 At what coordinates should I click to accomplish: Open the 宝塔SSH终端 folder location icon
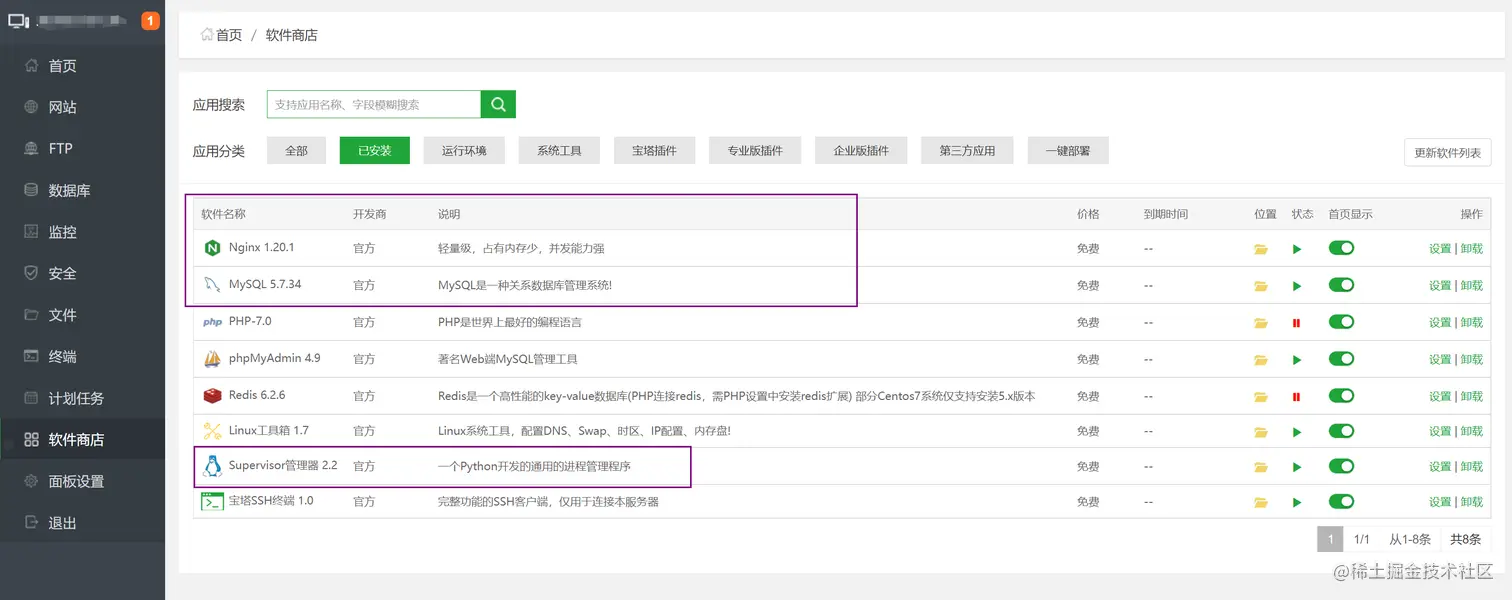[x=1261, y=503]
